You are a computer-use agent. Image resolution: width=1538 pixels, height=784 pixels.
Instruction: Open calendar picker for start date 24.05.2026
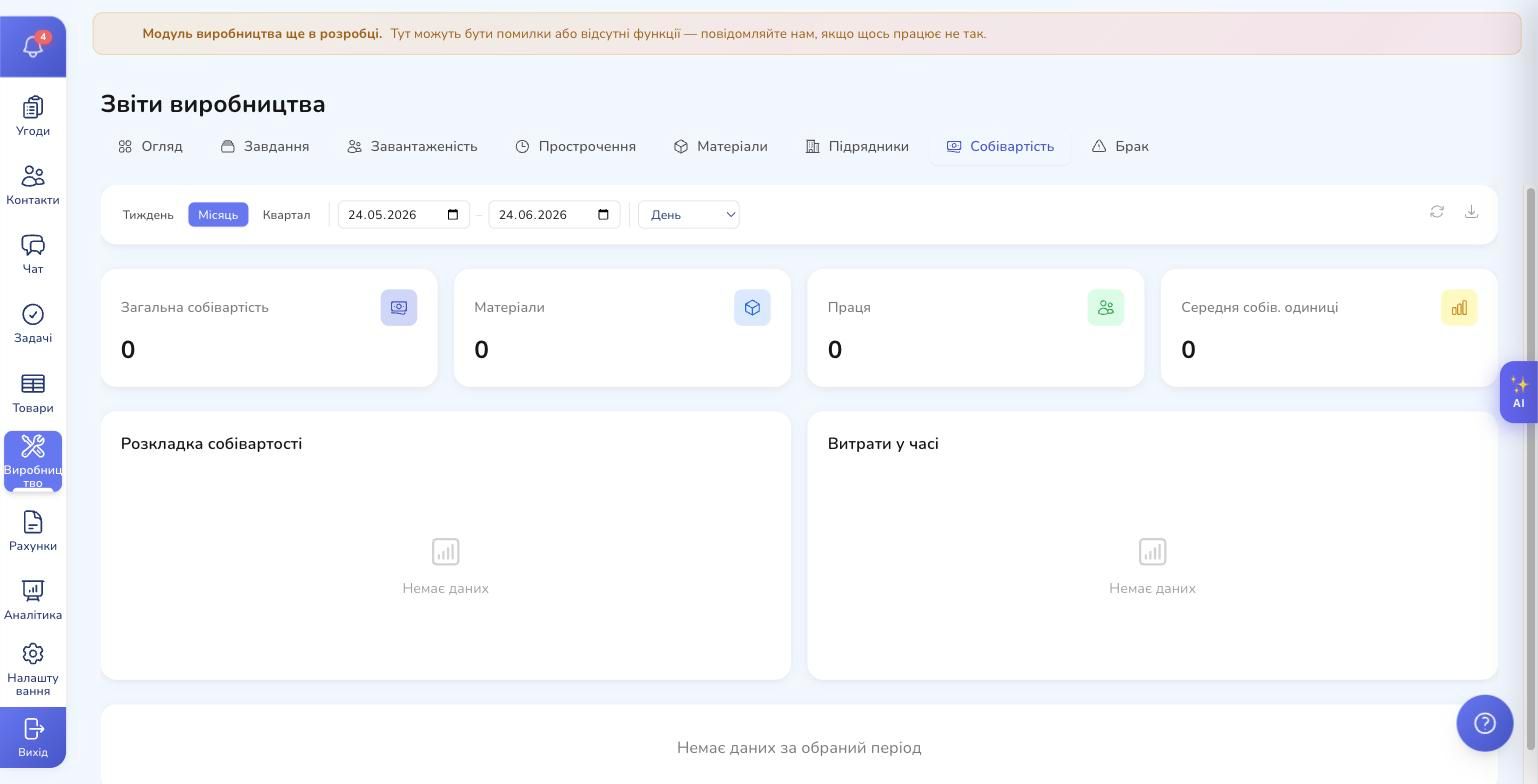tap(453, 215)
